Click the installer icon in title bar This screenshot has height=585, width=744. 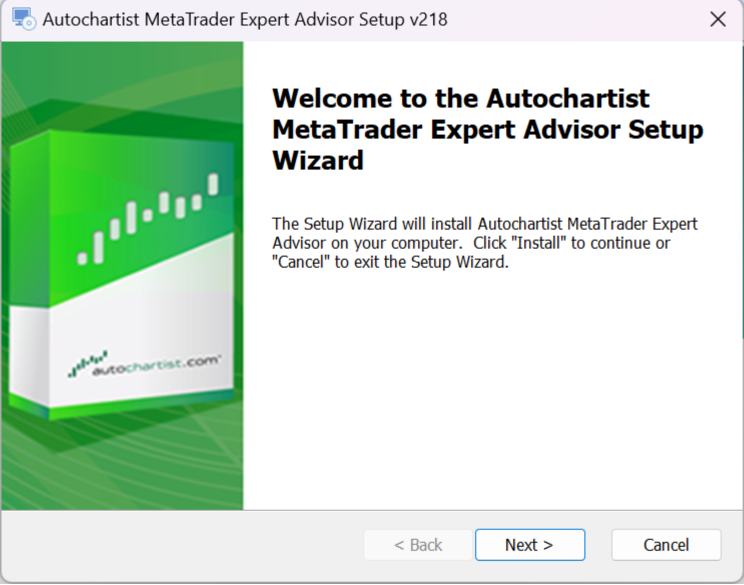coord(23,19)
